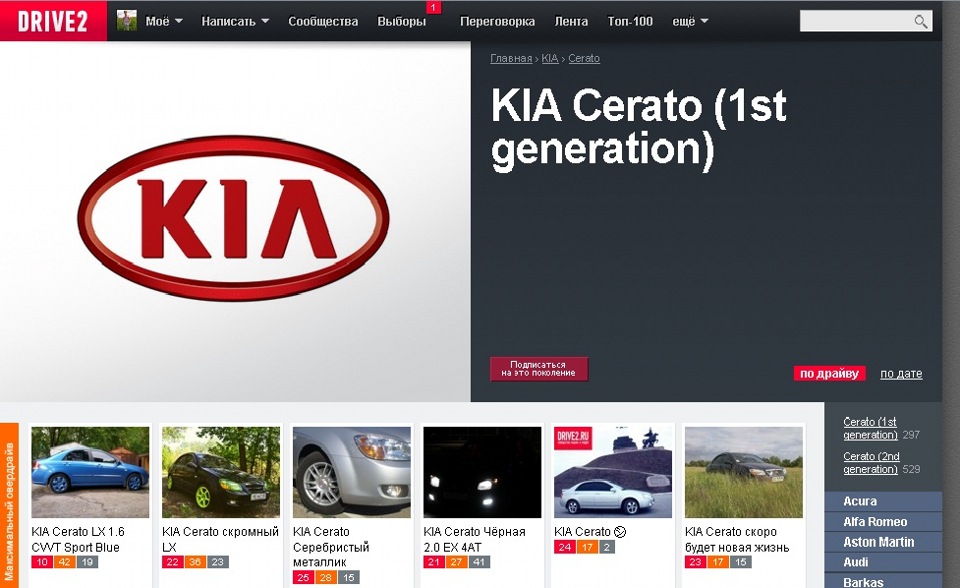
Task: Select the Aston Martin brand in sidebar
Action: click(883, 542)
